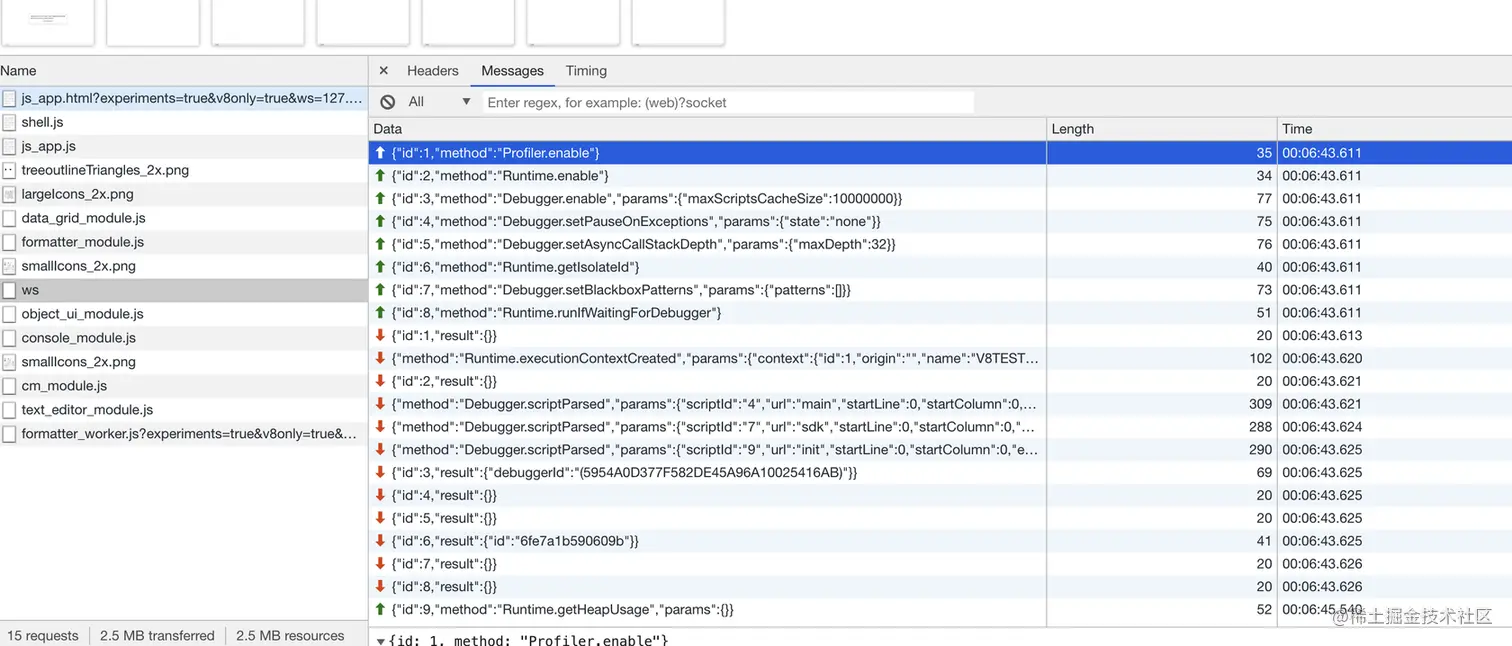Select scriptParsed message with url main
This screenshot has height=646, width=1512.
coord(940,404)
